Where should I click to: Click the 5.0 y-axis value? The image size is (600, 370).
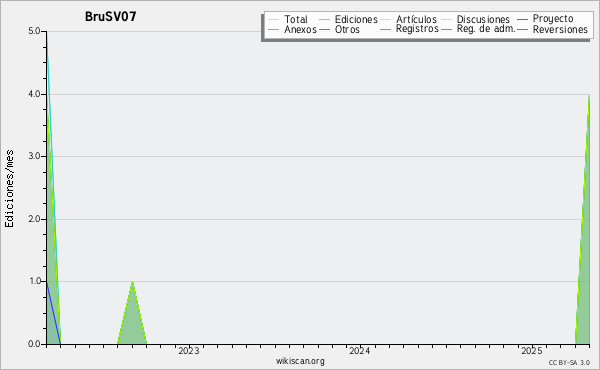click(34, 31)
